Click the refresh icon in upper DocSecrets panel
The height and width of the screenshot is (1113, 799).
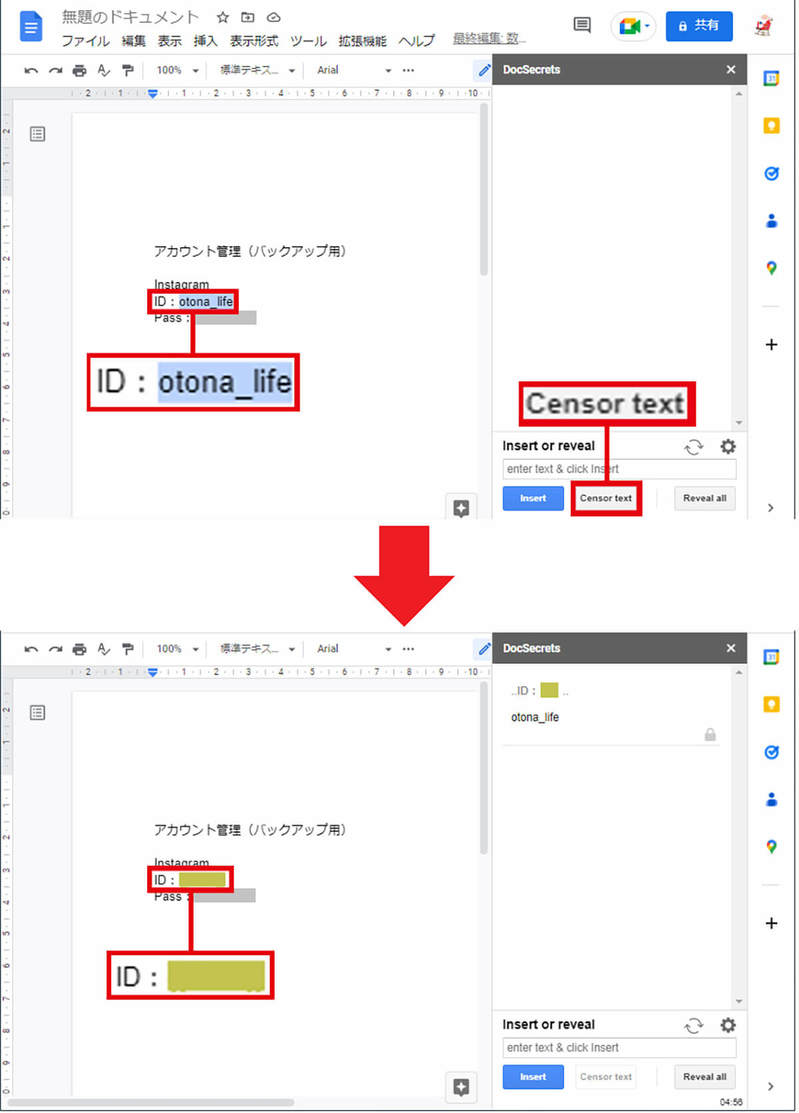pyautogui.click(x=694, y=447)
